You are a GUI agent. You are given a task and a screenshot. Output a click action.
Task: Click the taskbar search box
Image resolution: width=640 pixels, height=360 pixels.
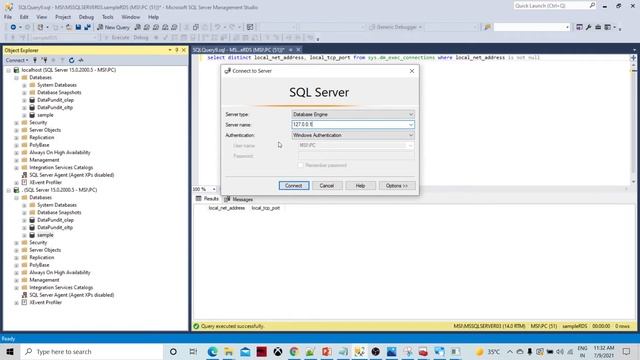click(91, 351)
